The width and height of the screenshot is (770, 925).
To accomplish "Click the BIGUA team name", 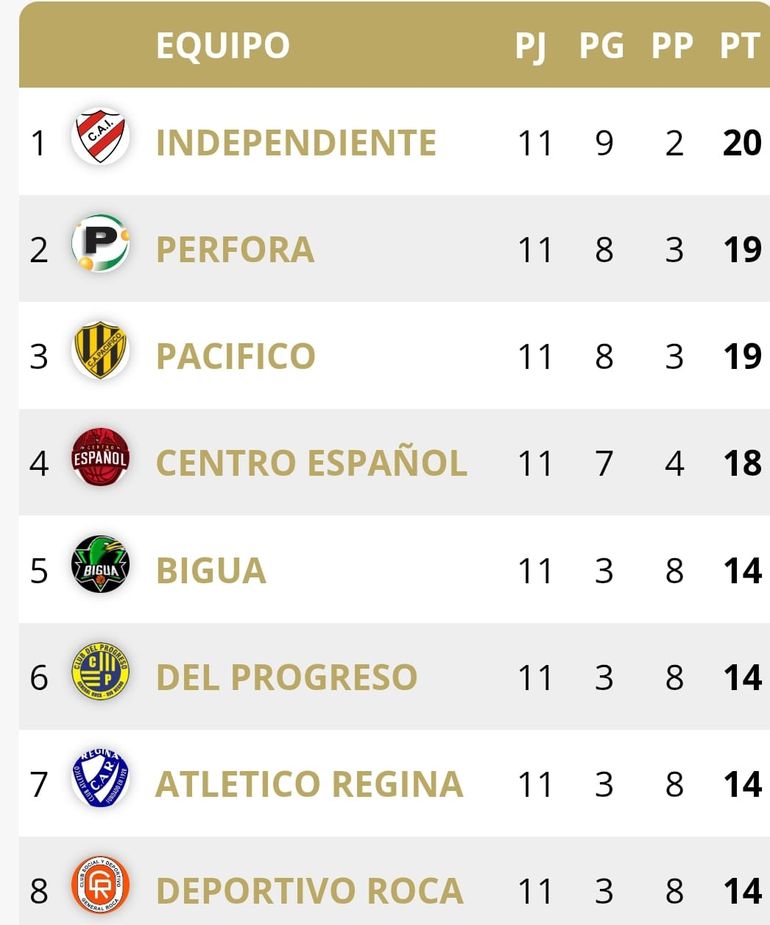I will point(211,571).
